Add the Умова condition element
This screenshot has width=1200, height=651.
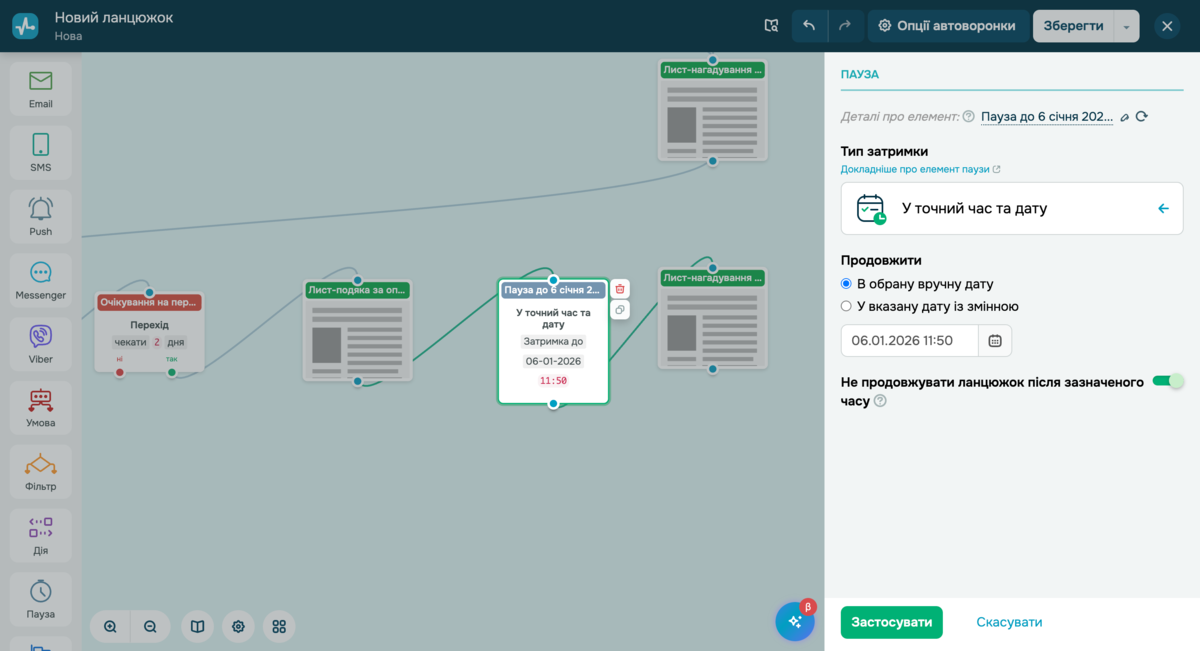(x=41, y=408)
